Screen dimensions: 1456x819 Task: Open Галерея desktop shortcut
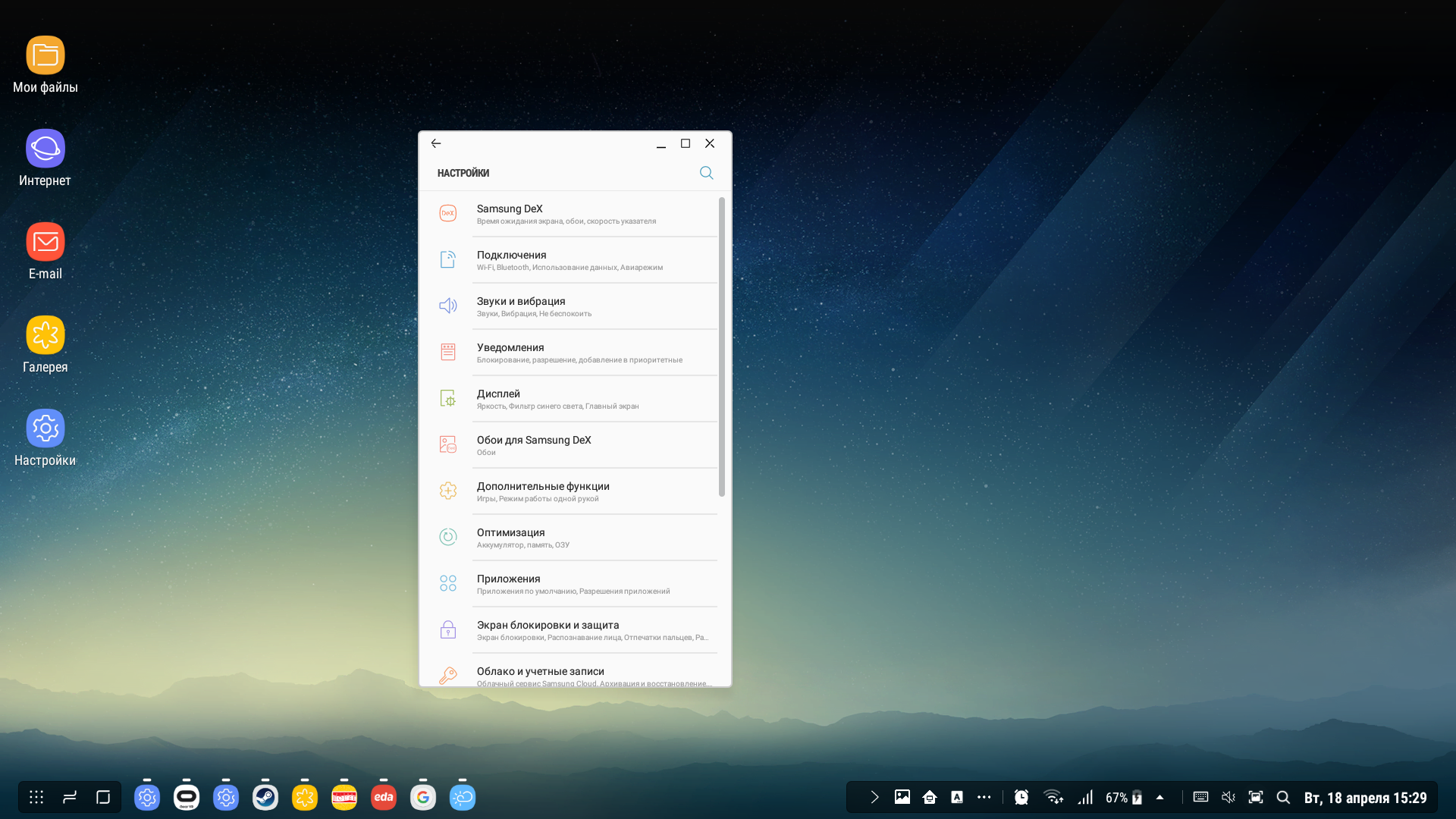pos(45,345)
